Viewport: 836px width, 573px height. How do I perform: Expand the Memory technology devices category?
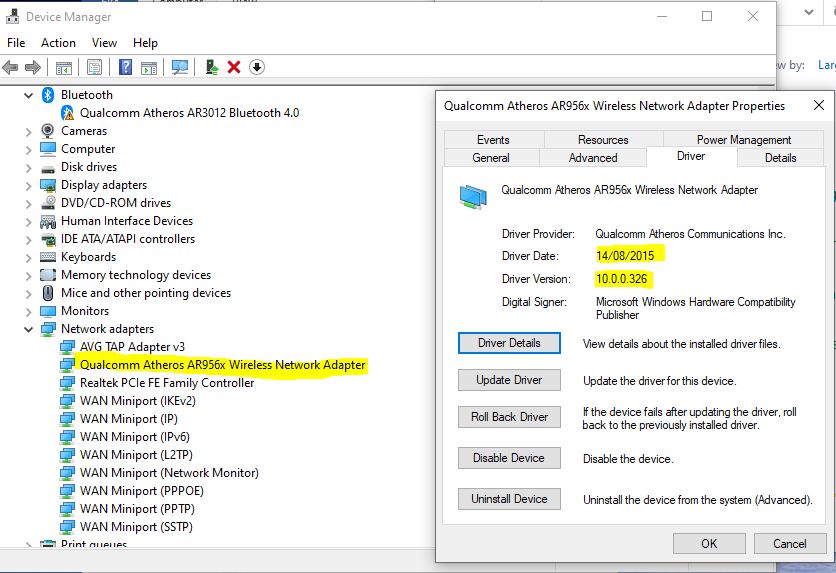[28, 276]
